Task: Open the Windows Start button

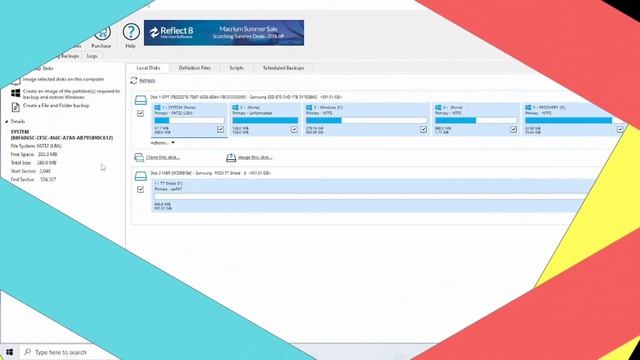Action: pos(9,352)
